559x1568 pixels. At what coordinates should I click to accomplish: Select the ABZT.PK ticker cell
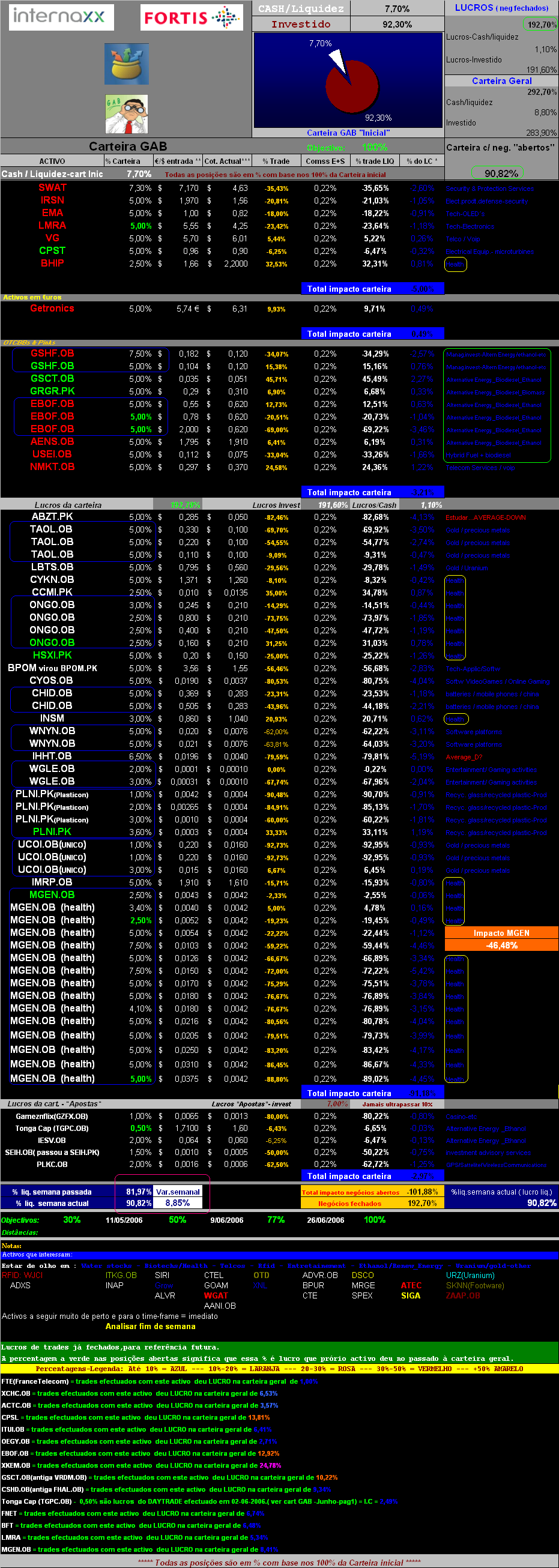point(52,517)
